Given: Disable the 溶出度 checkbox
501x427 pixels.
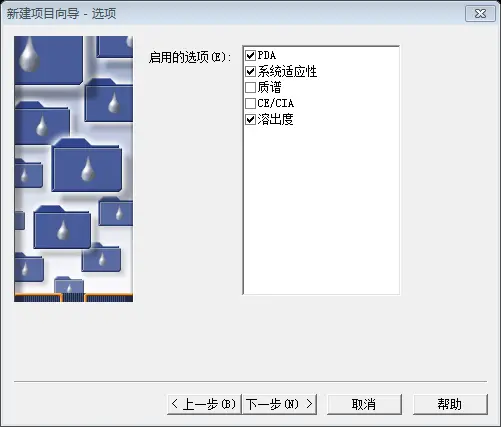Looking at the screenshot, I should pos(250,119).
